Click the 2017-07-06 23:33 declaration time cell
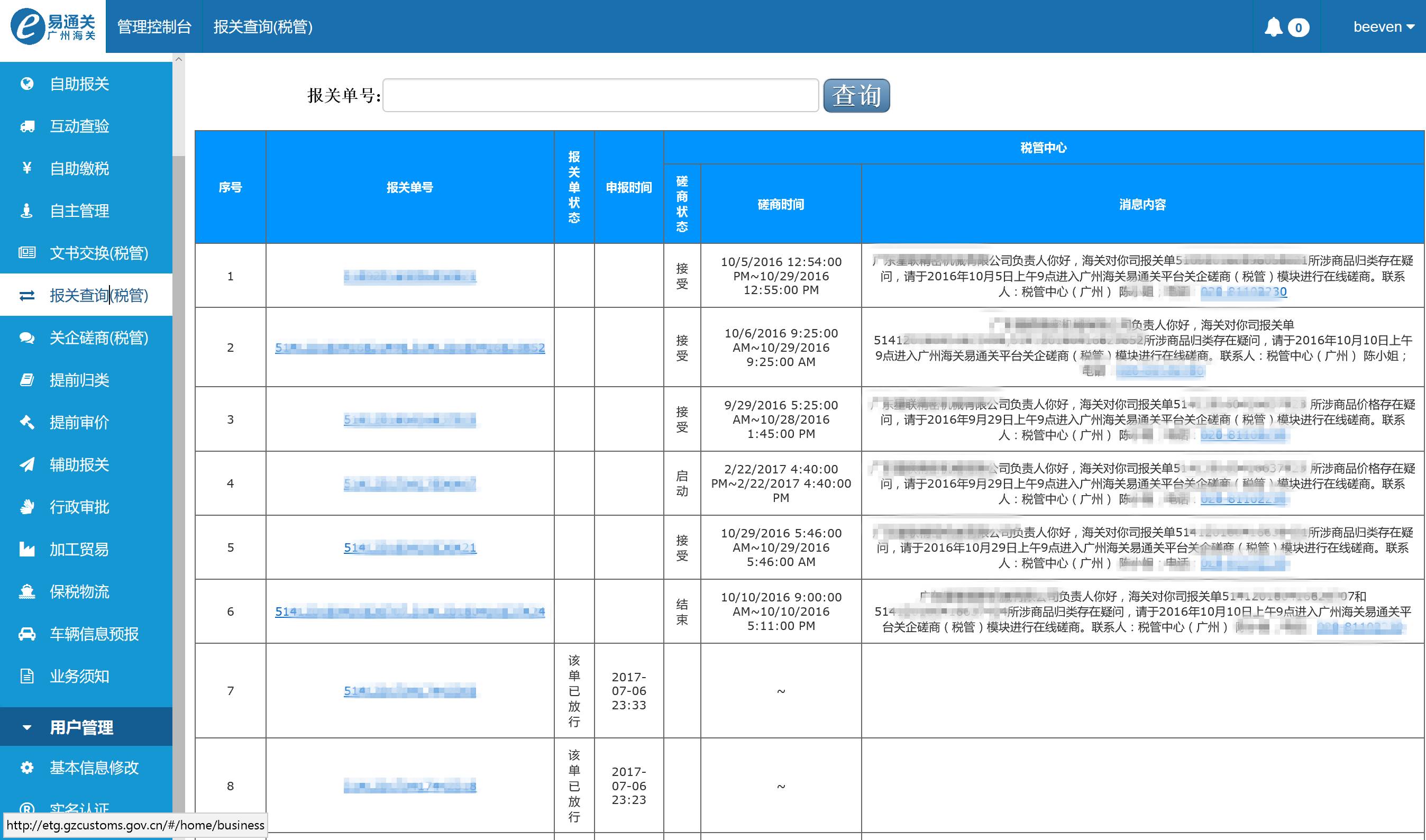Viewport: 1426px width, 840px height. (629, 690)
